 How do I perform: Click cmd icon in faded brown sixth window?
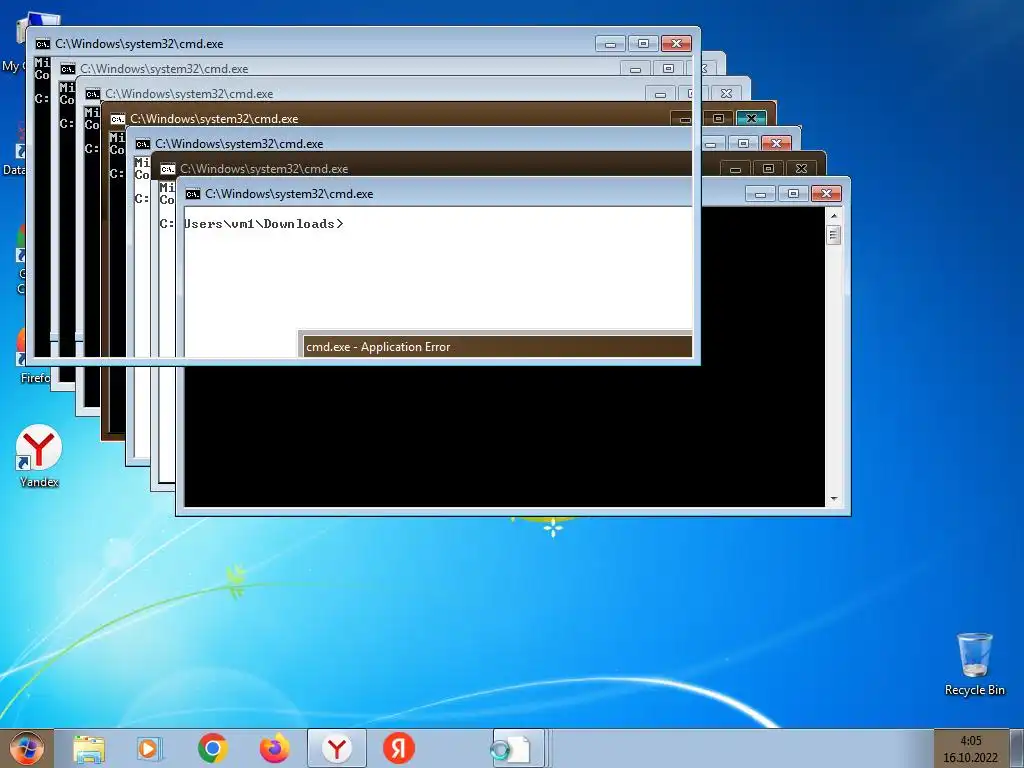pos(168,168)
